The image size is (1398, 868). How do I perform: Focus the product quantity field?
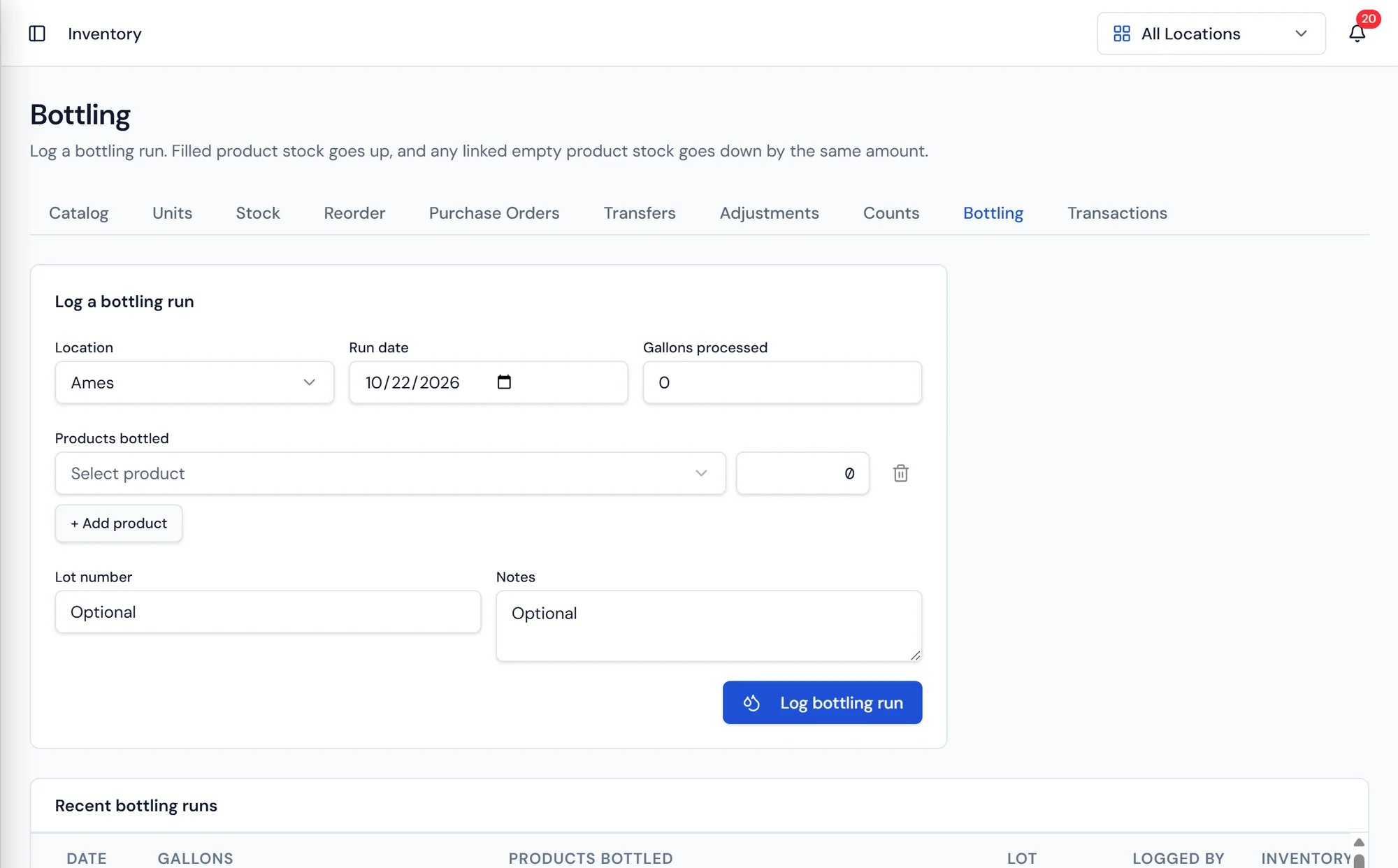pyautogui.click(x=802, y=473)
